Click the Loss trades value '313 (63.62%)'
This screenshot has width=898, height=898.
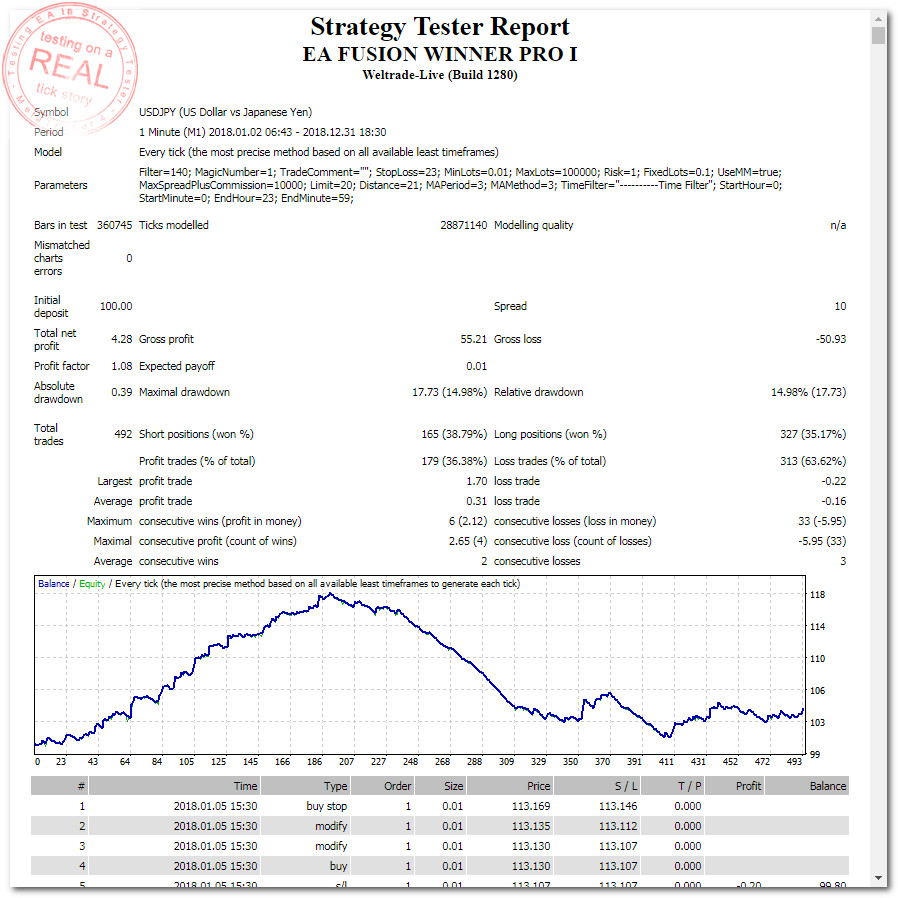(813, 461)
